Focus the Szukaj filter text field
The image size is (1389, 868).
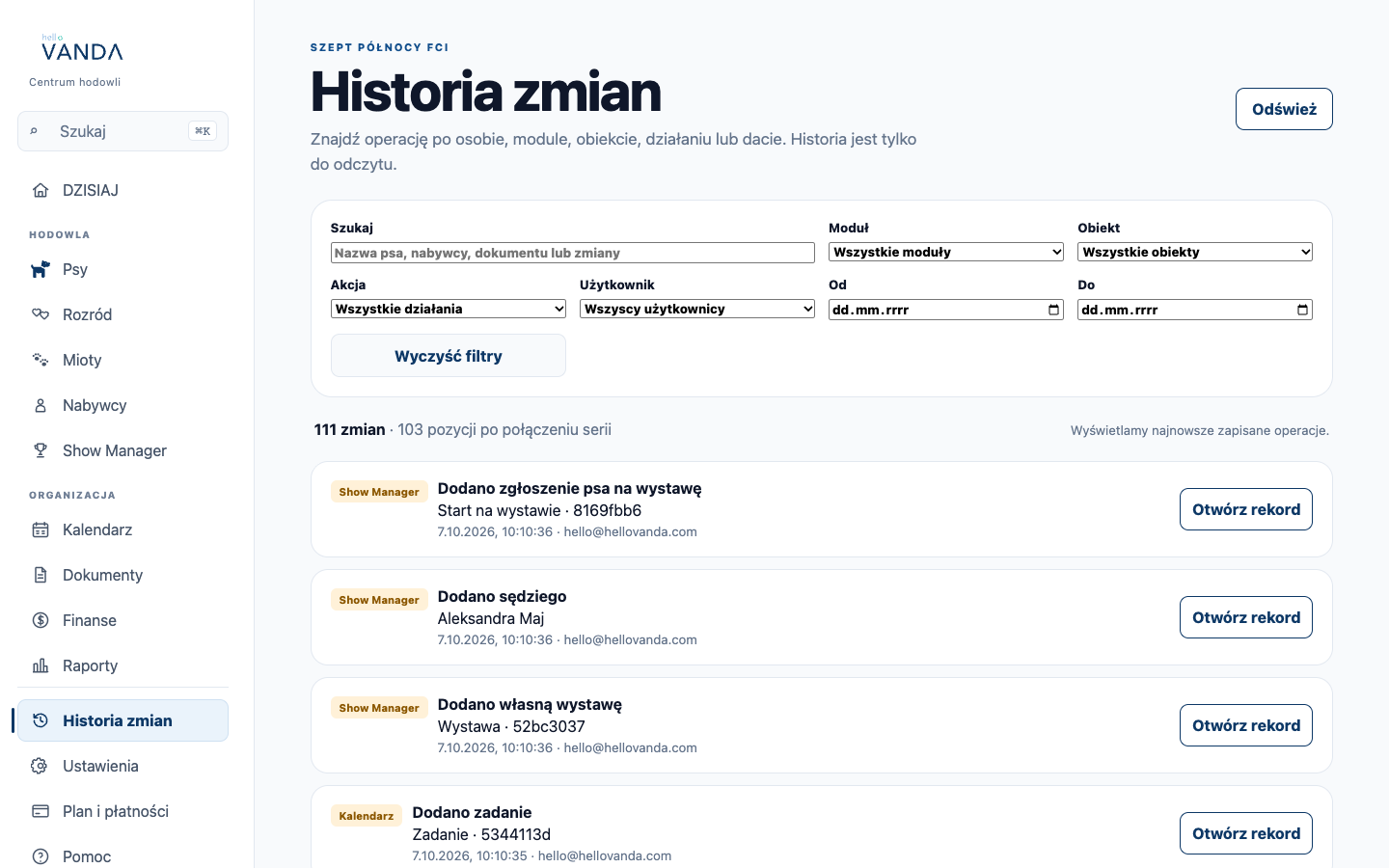573,253
